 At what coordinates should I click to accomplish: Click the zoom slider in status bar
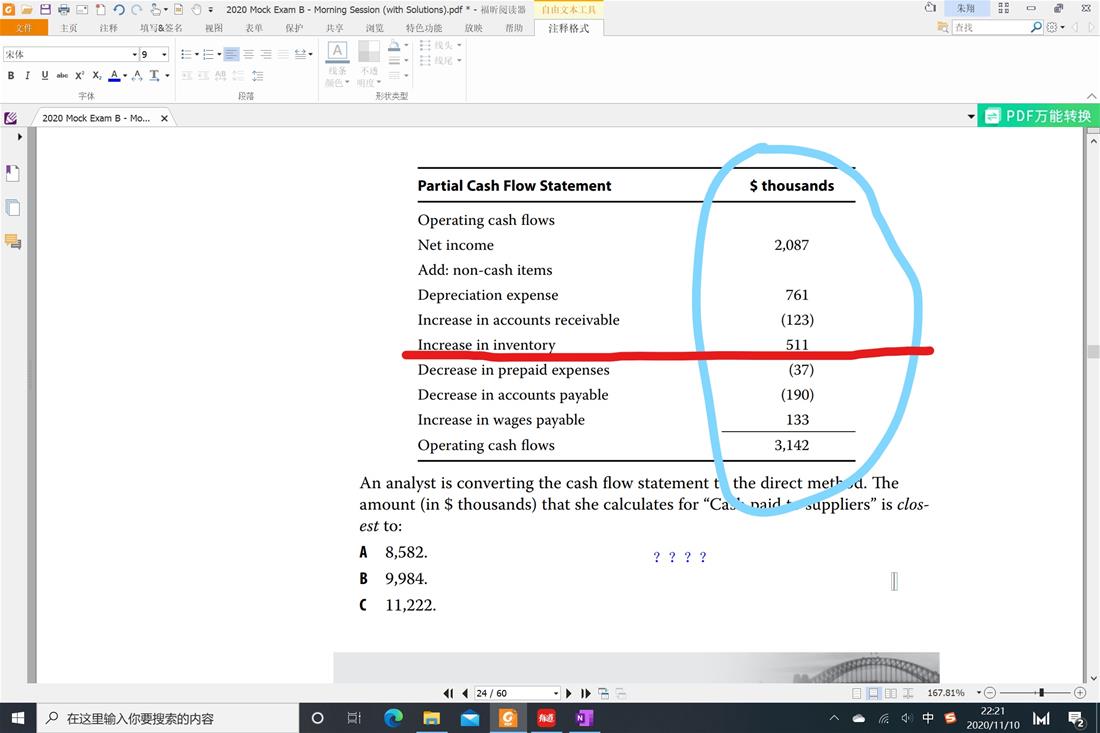(1041, 693)
